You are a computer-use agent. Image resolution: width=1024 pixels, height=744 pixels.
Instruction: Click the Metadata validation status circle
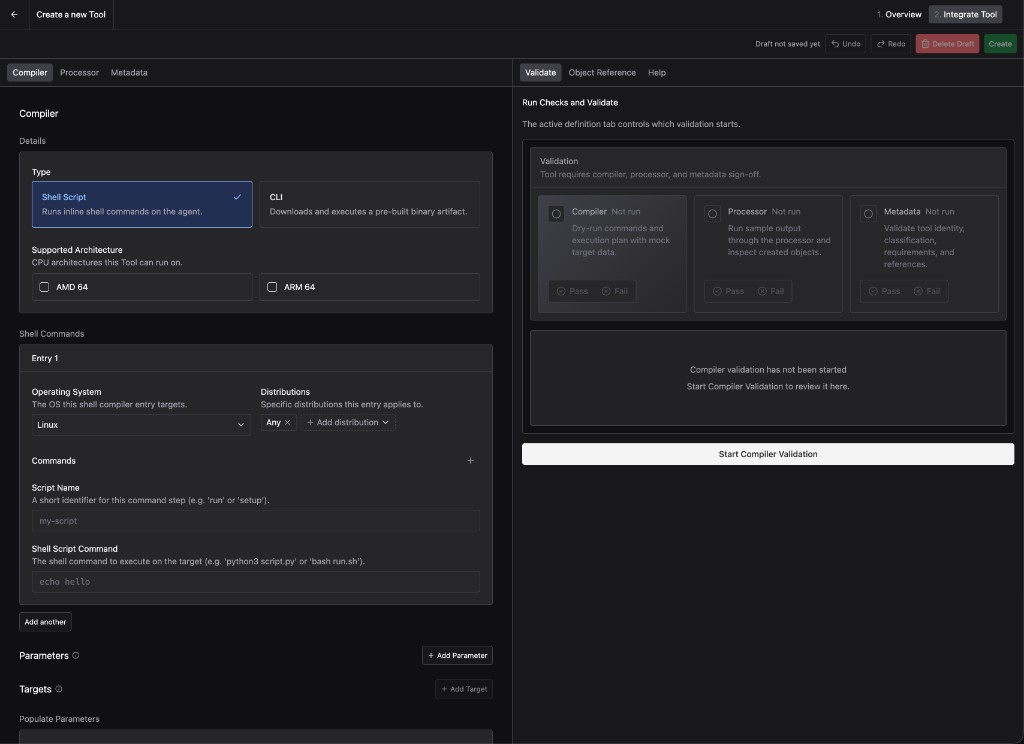[x=869, y=214]
